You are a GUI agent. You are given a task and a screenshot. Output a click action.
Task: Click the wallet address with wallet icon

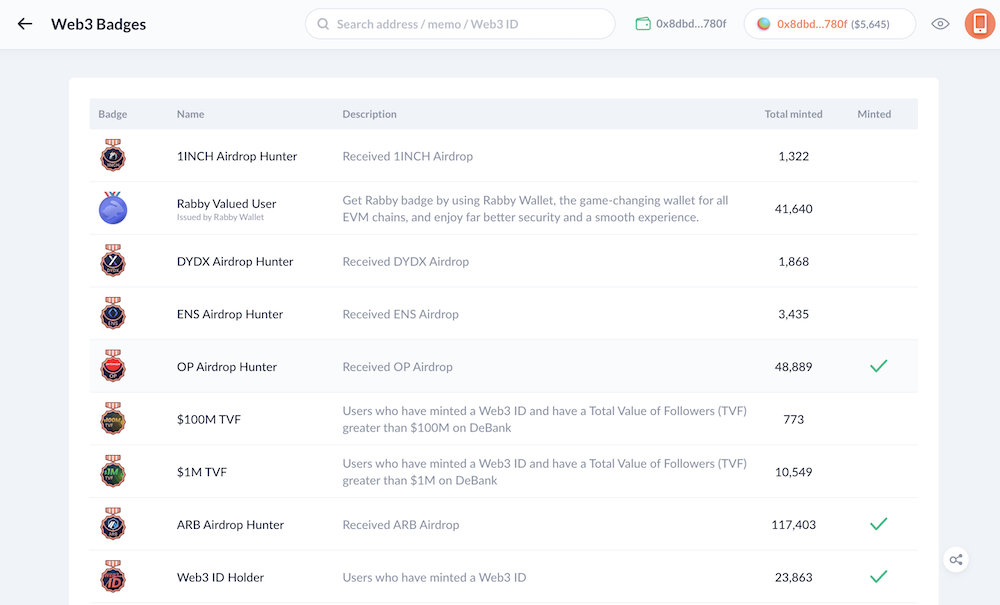click(x=681, y=24)
